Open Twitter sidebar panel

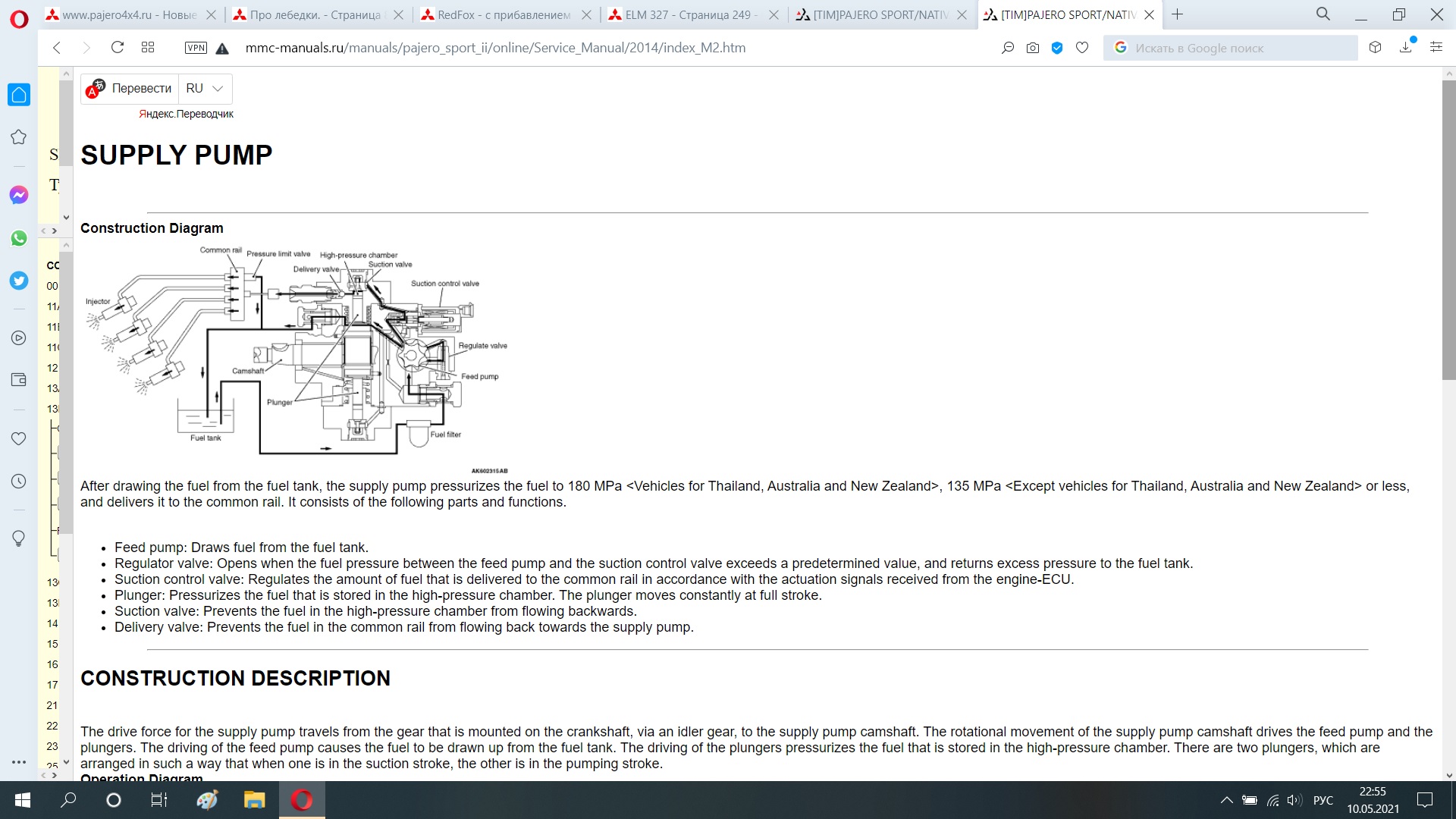tap(19, 281)
